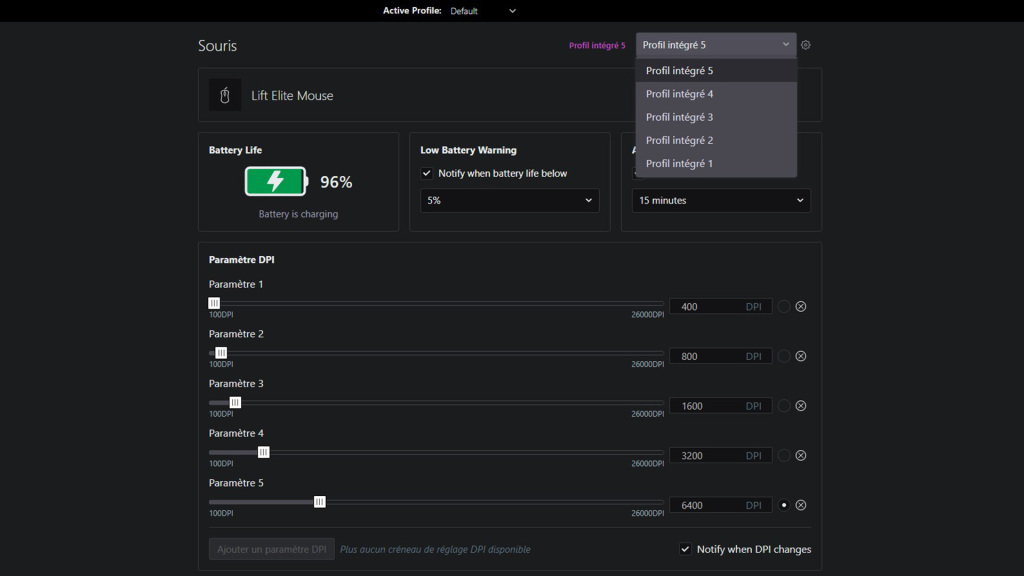Click the Souris page heading
Viewport: 1024px width, 576px height.
point(217,46)
